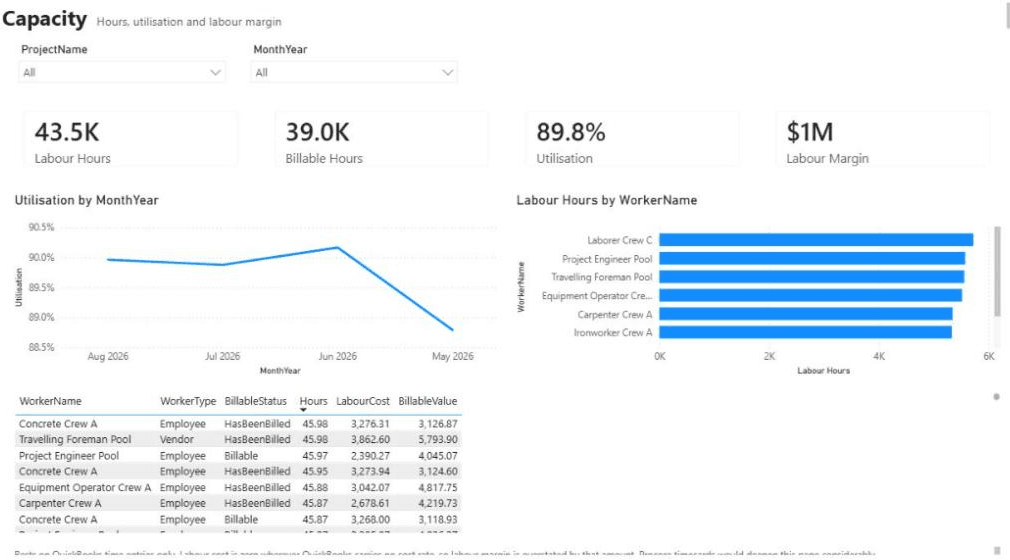Image resolution: width=1010 pixels, height=560 pixels.
Task: Select the $1M Labour Margin card
Action: (882, 140)
